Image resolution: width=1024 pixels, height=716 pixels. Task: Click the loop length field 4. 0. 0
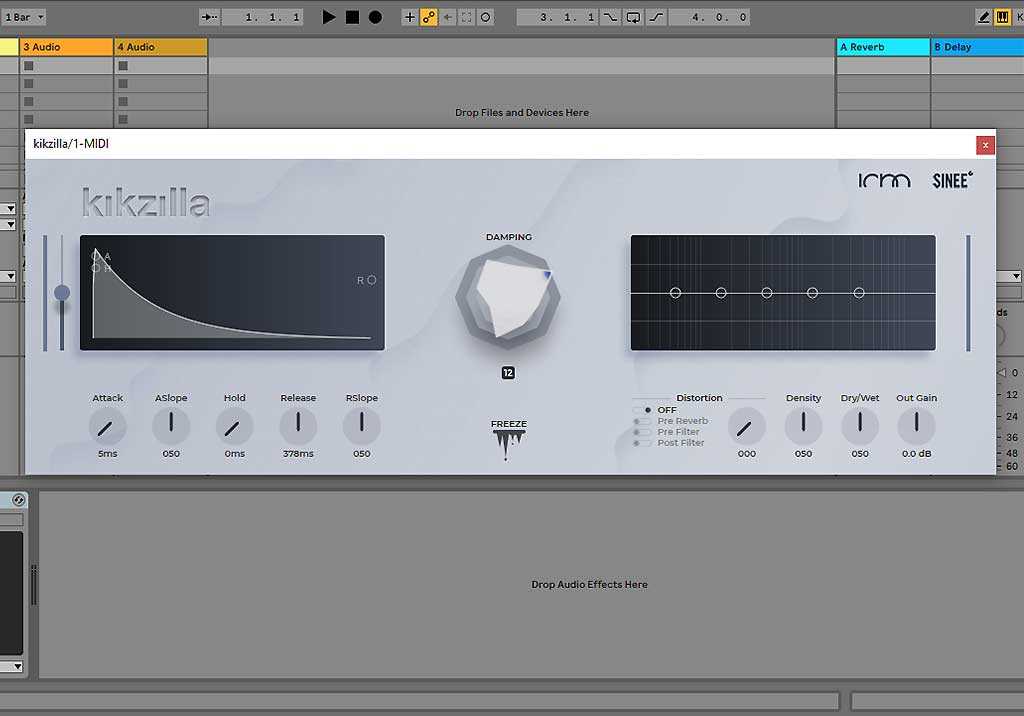click(710, 17)
